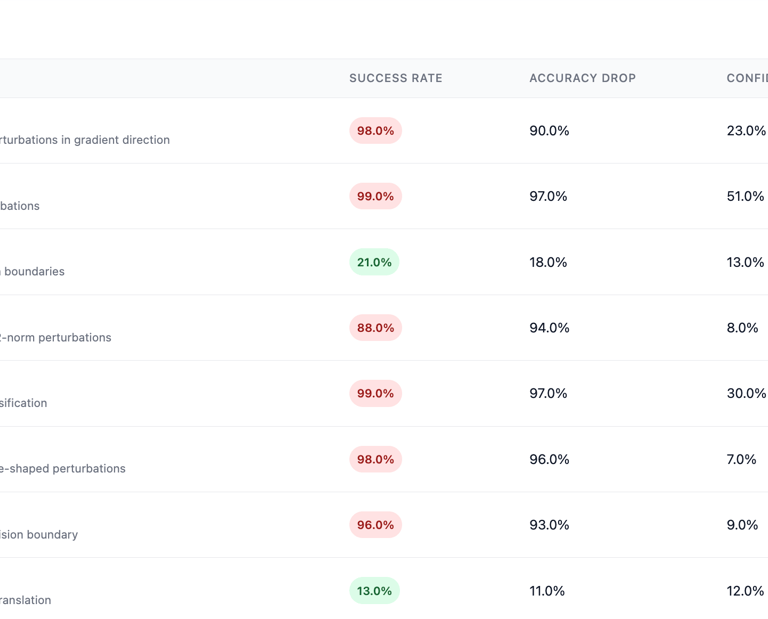Click the green 21.0% success rate badge
The image size is (768, 619).
[374, 262]
